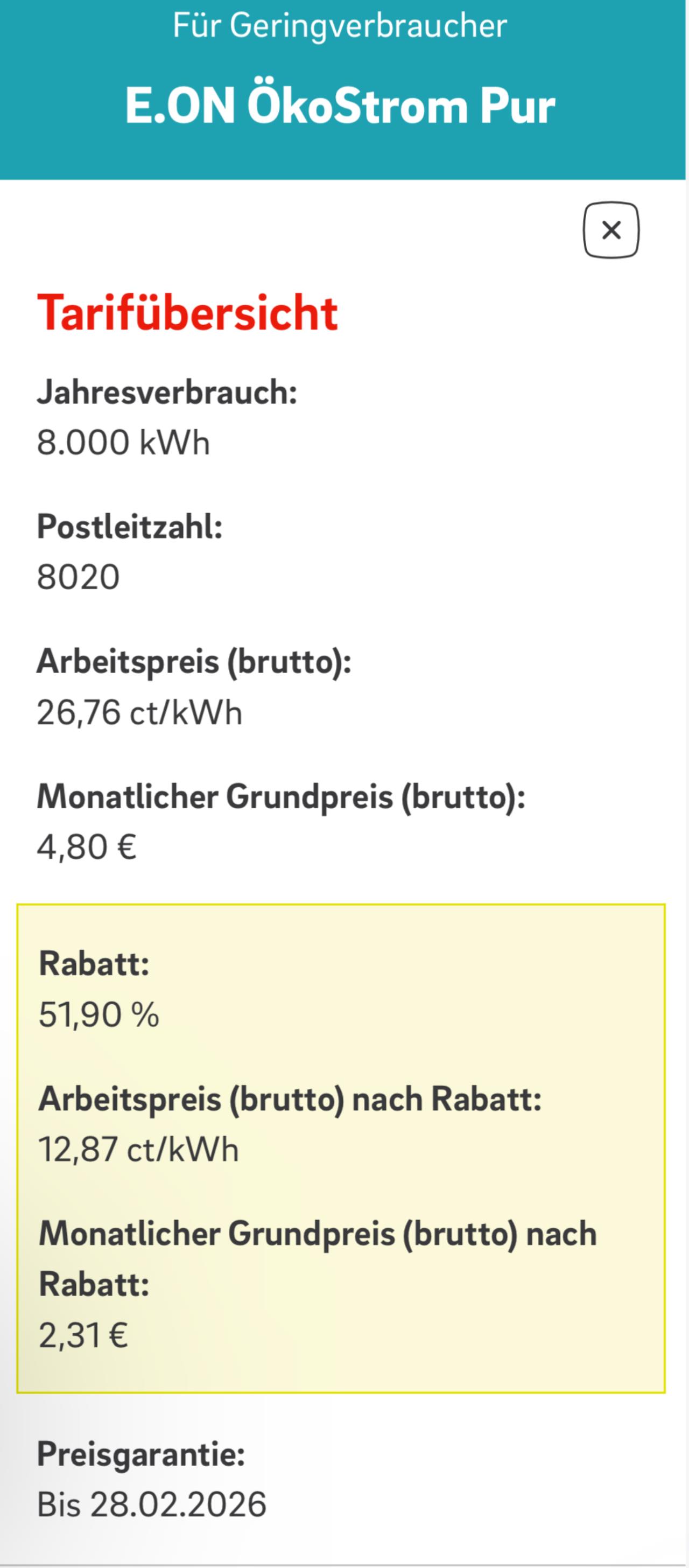
Task: Select the Für Geringverbraucher header text
Action: coord(340,25)
